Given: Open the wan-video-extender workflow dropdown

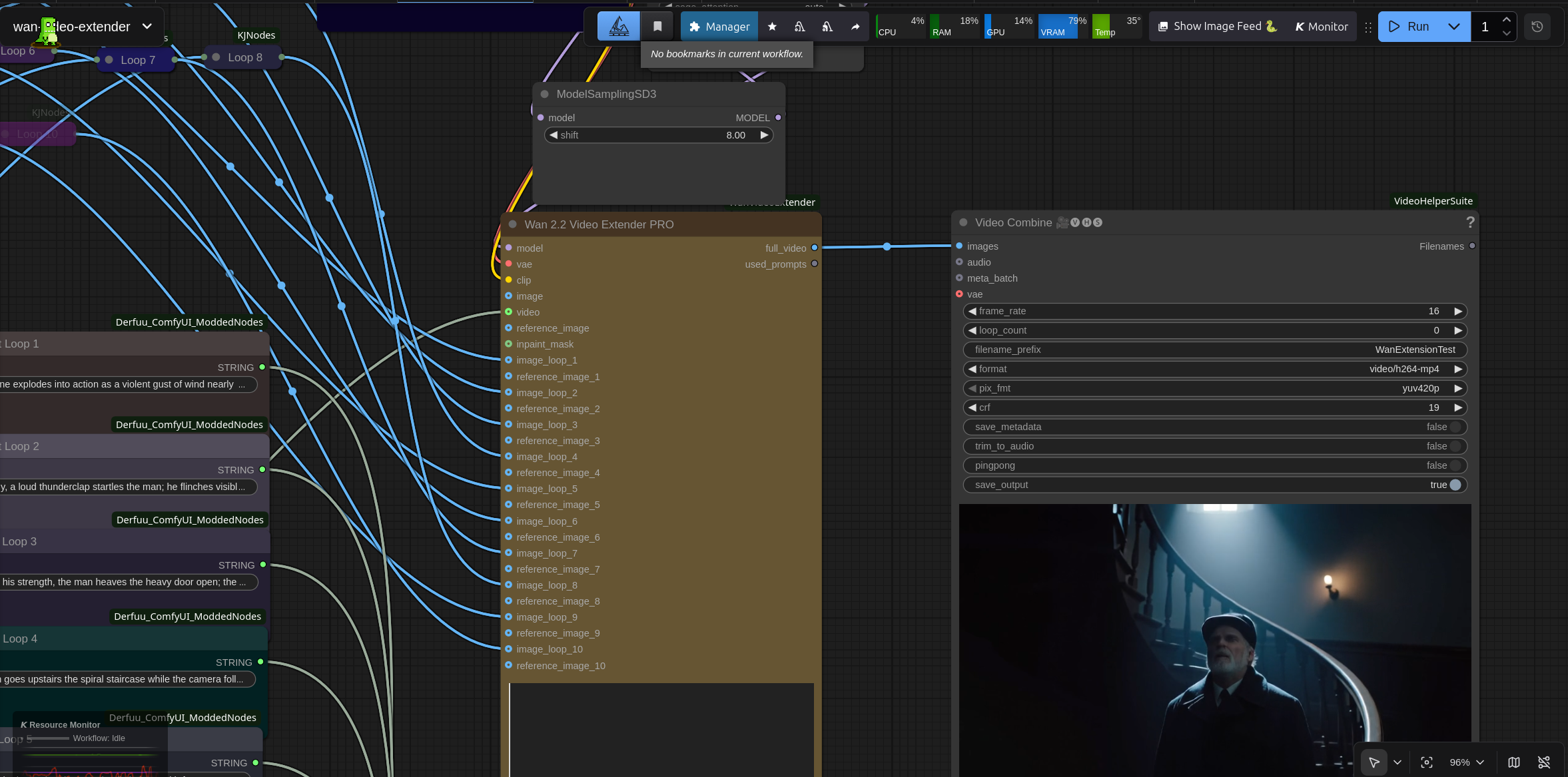Looking at the screenshot, I should 147,27.
